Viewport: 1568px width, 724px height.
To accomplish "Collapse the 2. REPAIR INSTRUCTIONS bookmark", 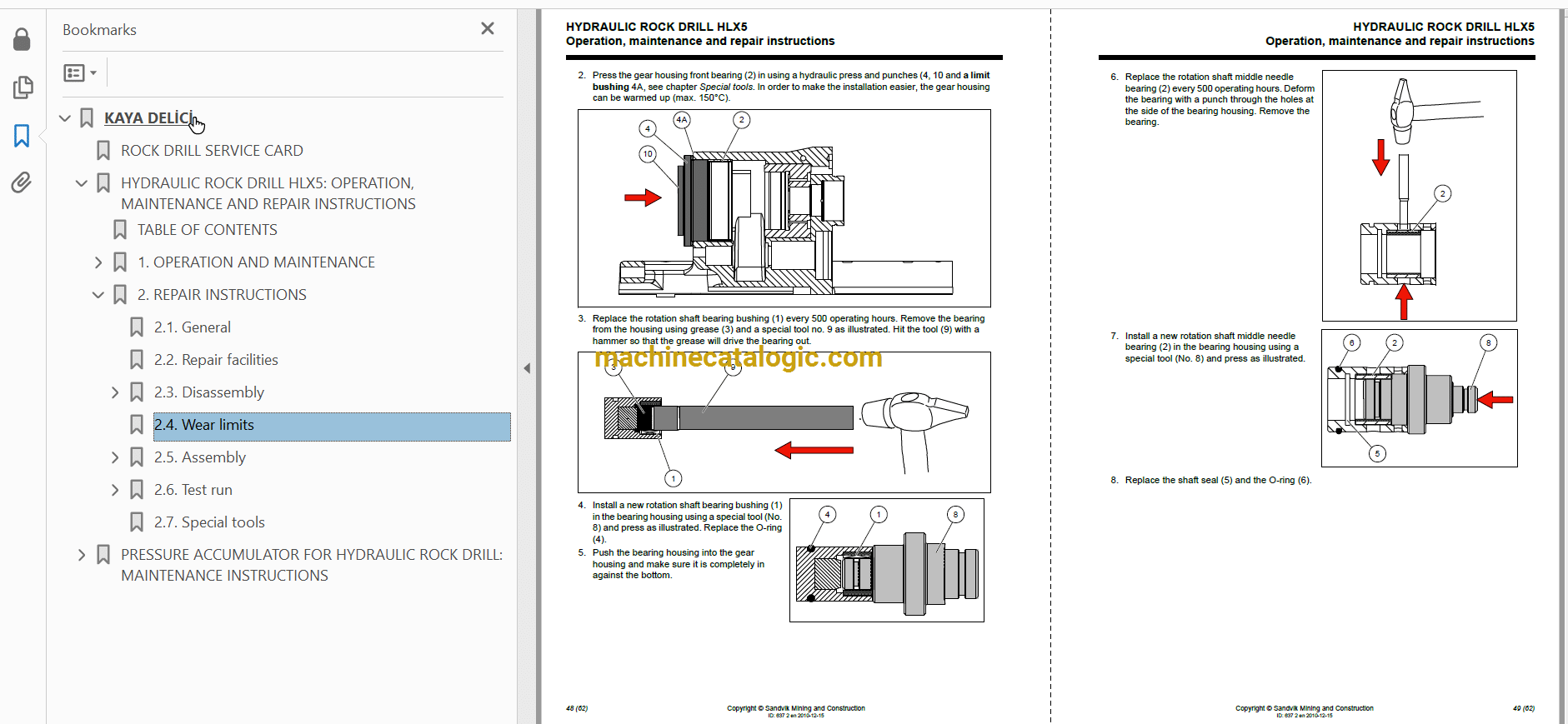I will [x=98, y=295].
